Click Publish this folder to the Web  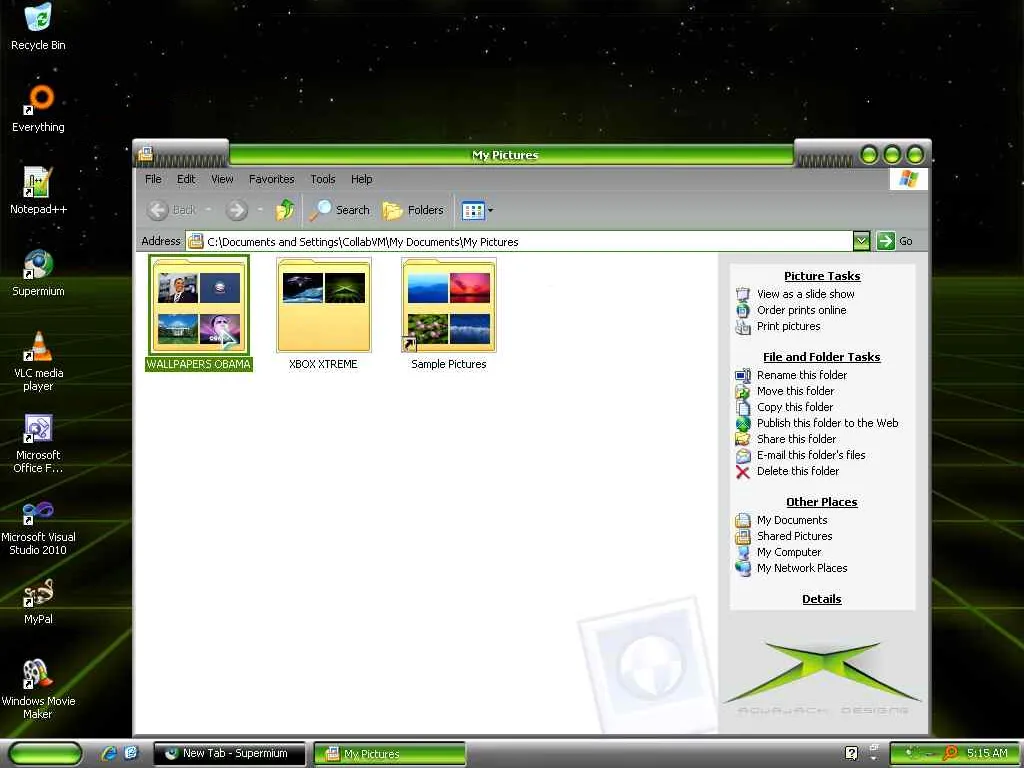(x=827, y=423)
